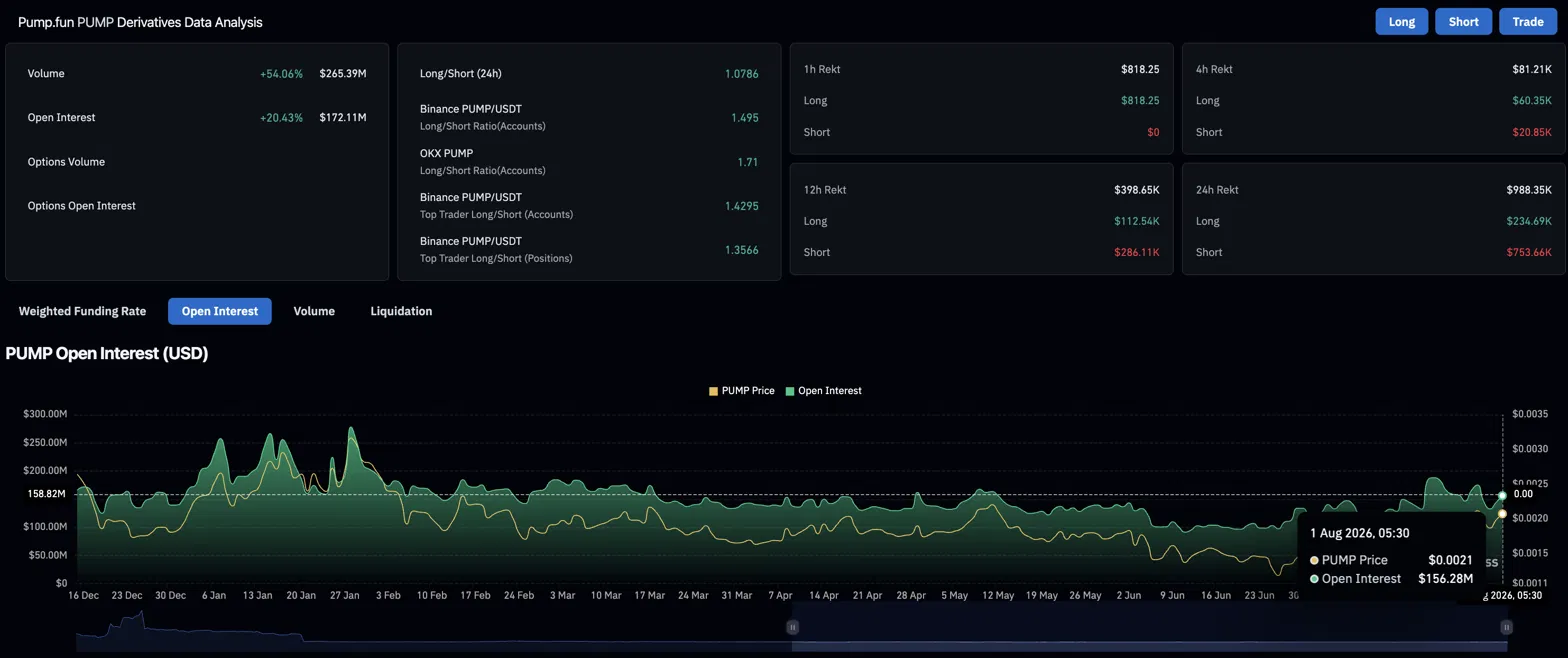Image resolution: width=1568 pixels, height=658 pixels.
Task: Click the Trade button
Action: click(1527, 21)
